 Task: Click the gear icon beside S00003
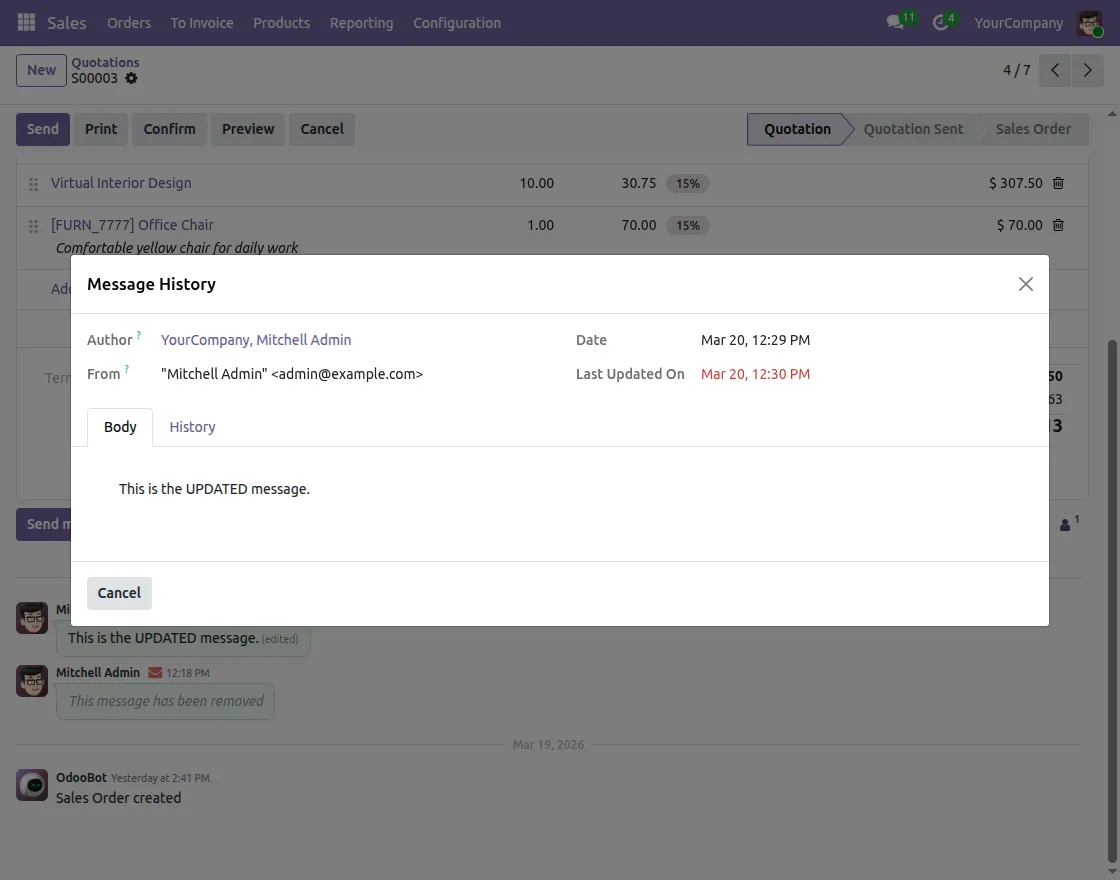tap(131, 78)
